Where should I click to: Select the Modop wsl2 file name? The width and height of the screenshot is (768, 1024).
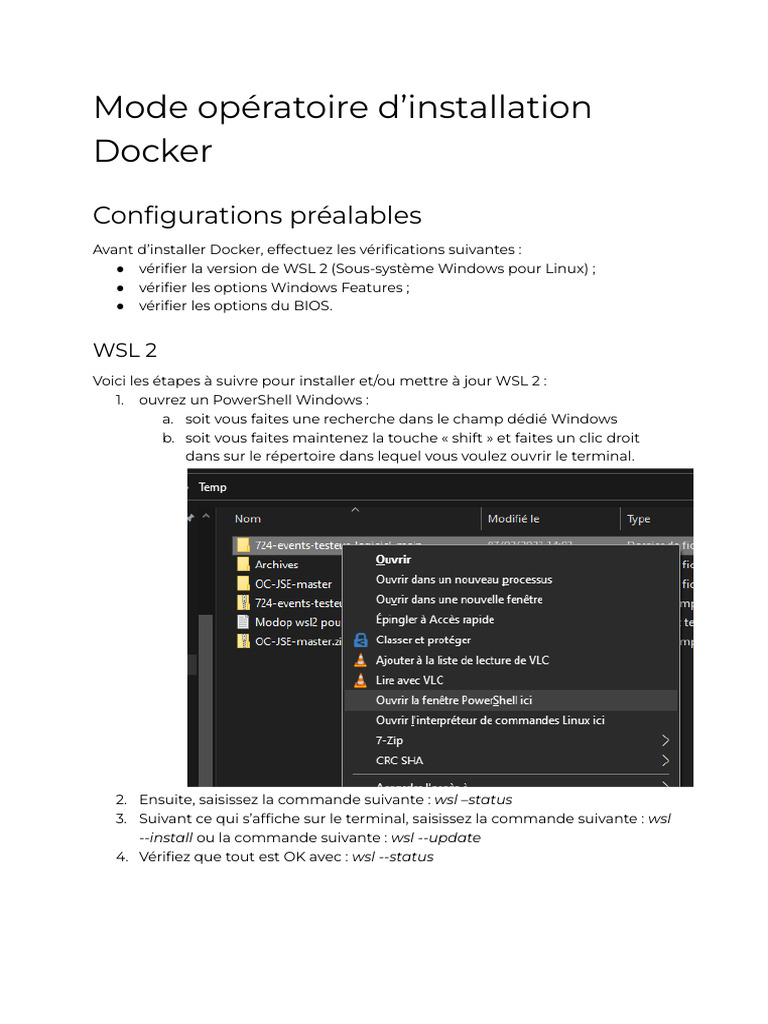tap(298, 622)
